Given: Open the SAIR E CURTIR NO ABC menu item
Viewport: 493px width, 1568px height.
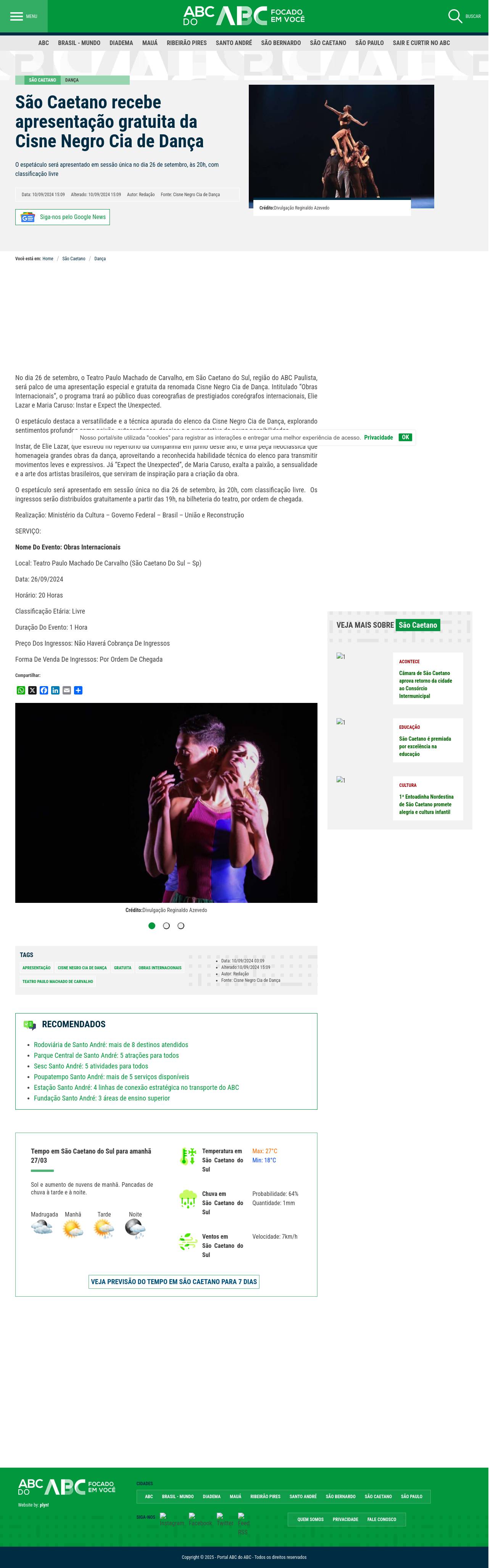Looking at the screenshot, I should pyautogui.click(x=425, y=43).
